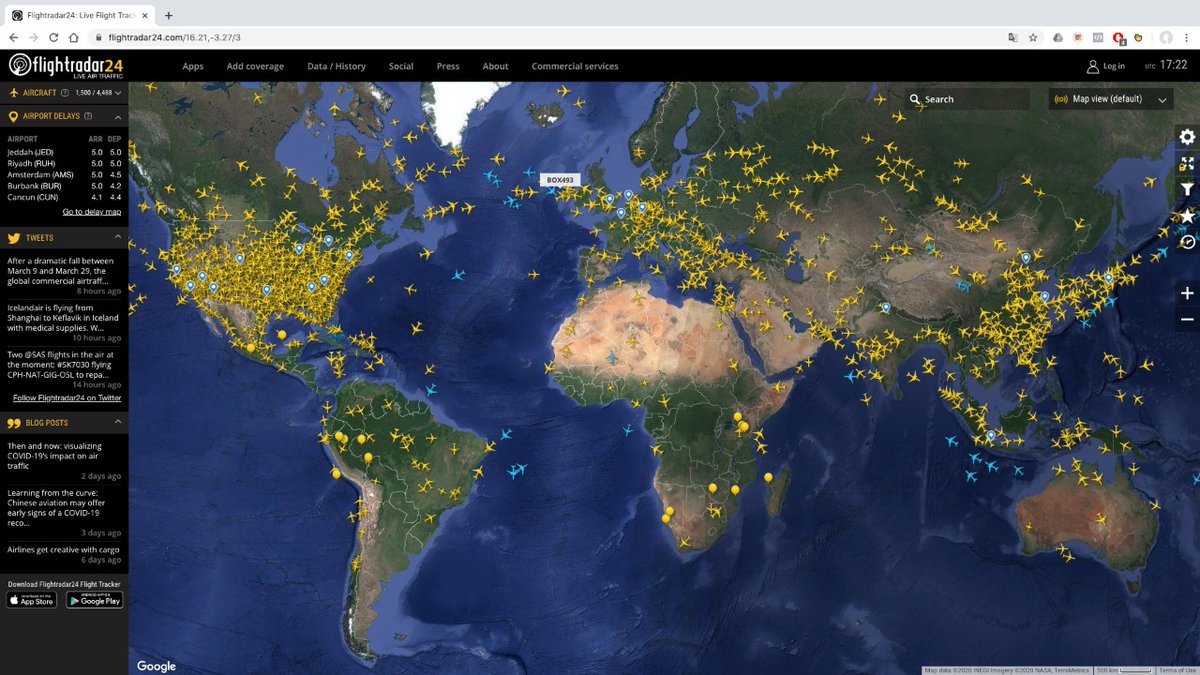1200x675 pixels.
Task: Open the playback history clock icon
Action: point(1187,242)
